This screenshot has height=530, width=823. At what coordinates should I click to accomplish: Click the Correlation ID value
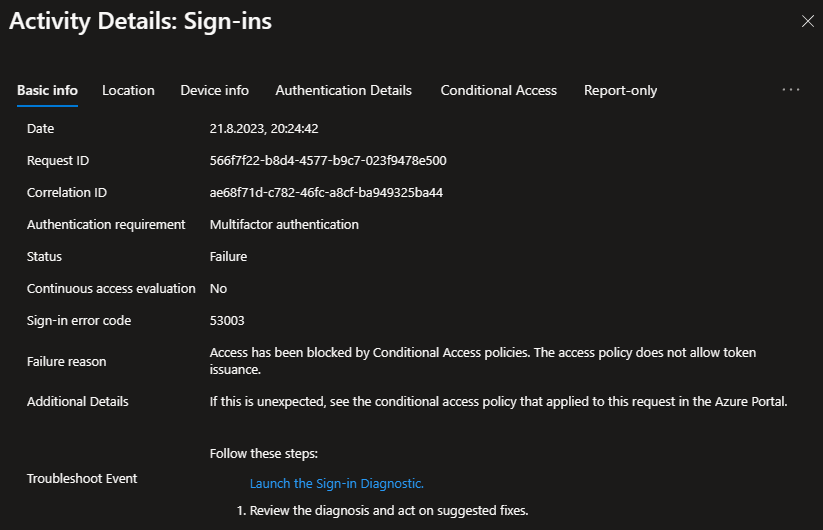[326, 192]
